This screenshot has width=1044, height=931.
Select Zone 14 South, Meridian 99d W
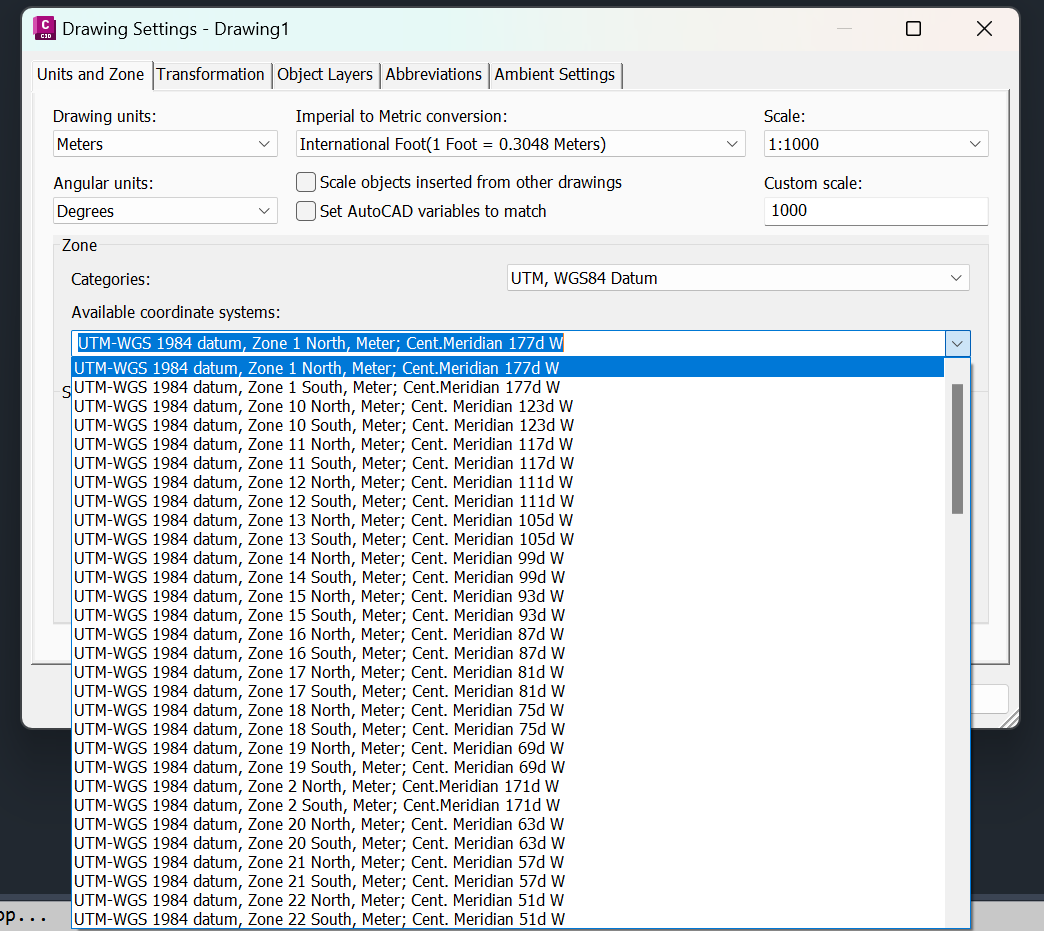pos(507,577)
